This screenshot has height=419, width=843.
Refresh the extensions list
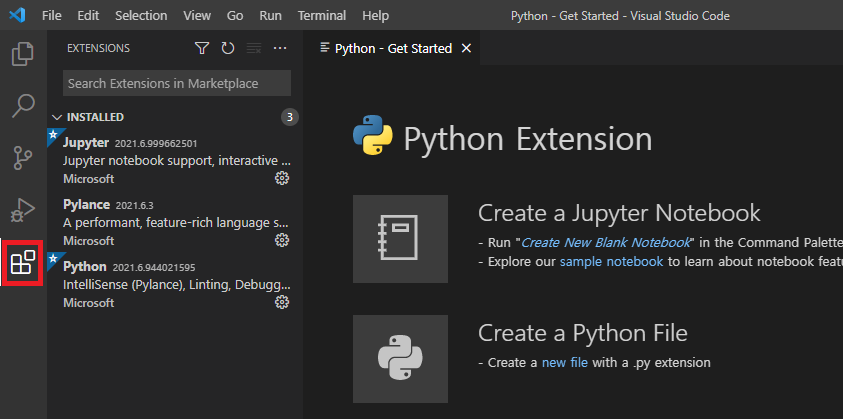228,48
